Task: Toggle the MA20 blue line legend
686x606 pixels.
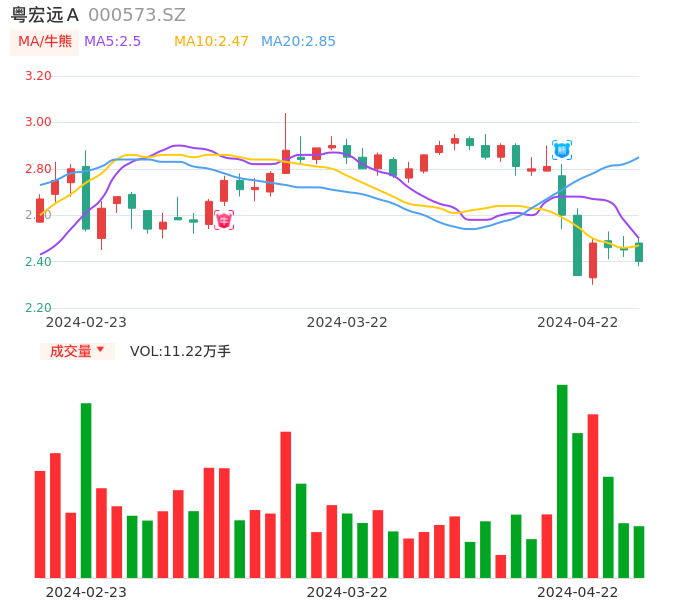Action: [298, 42]
